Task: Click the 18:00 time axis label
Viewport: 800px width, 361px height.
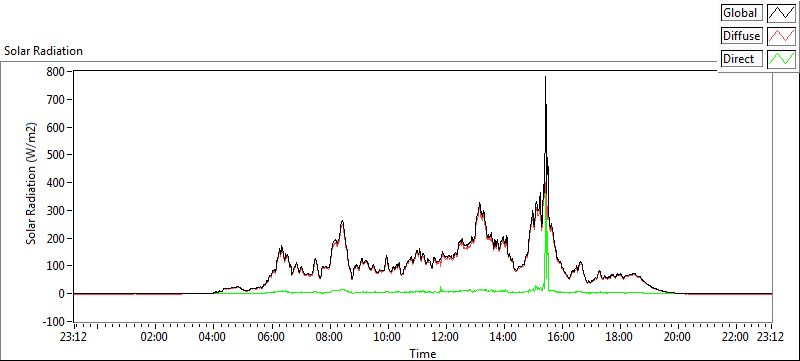Action: tap(619, 337)
